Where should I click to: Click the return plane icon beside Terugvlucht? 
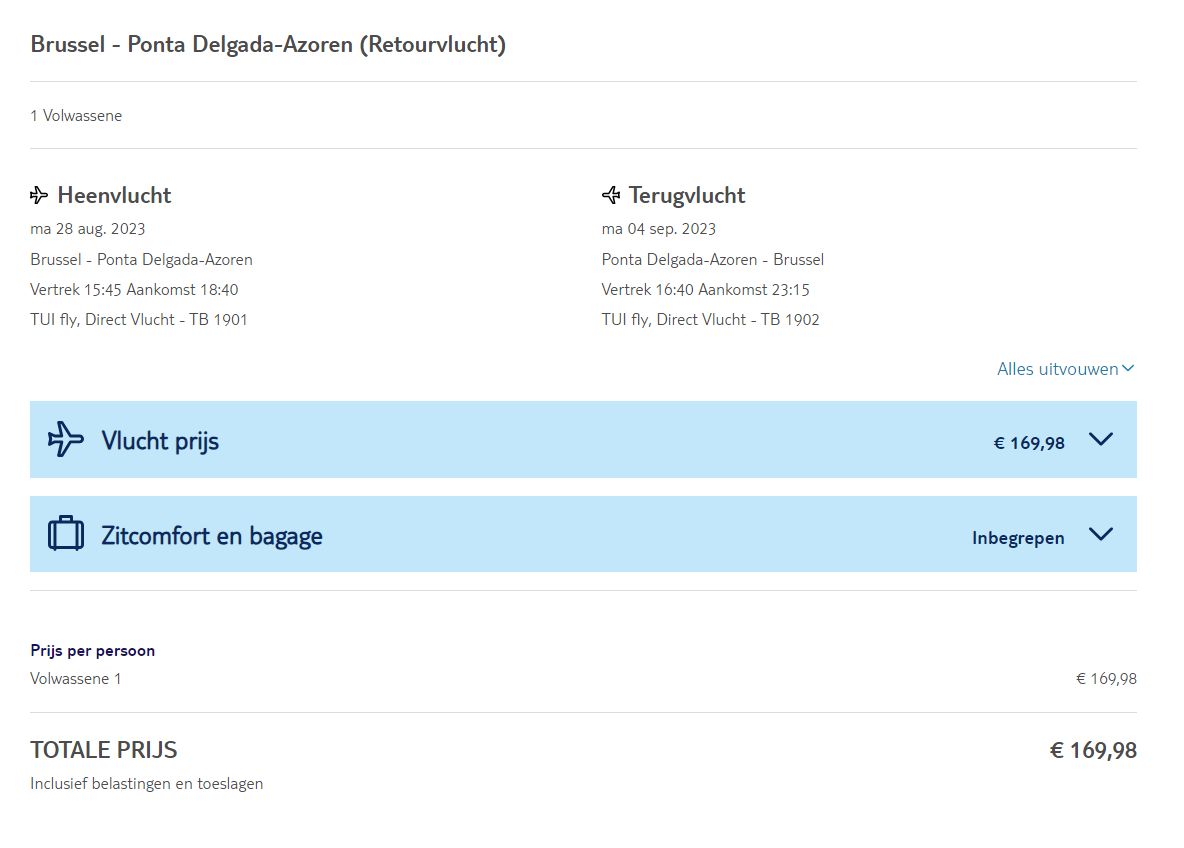point(611,195)
